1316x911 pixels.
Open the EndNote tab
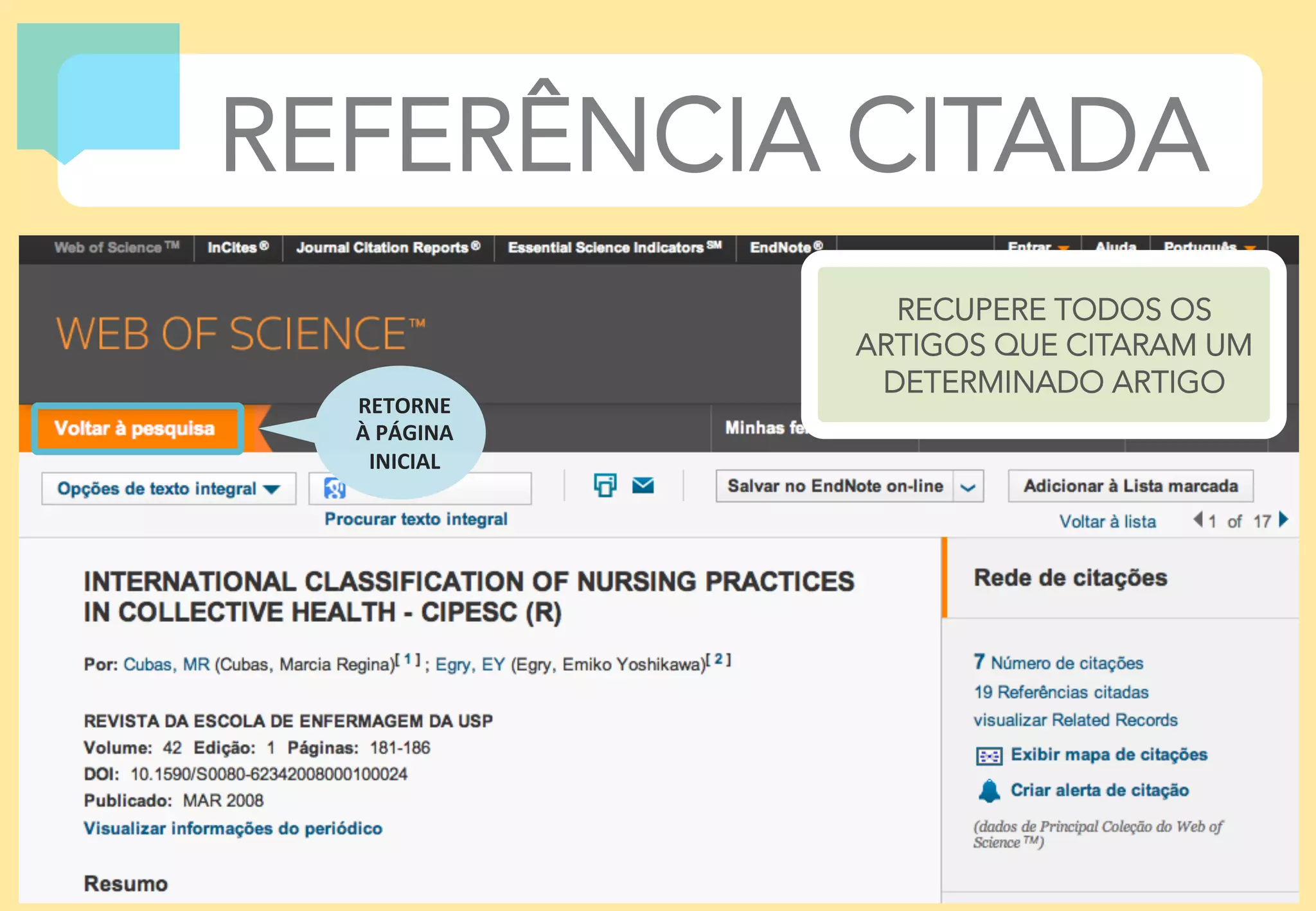786,247
